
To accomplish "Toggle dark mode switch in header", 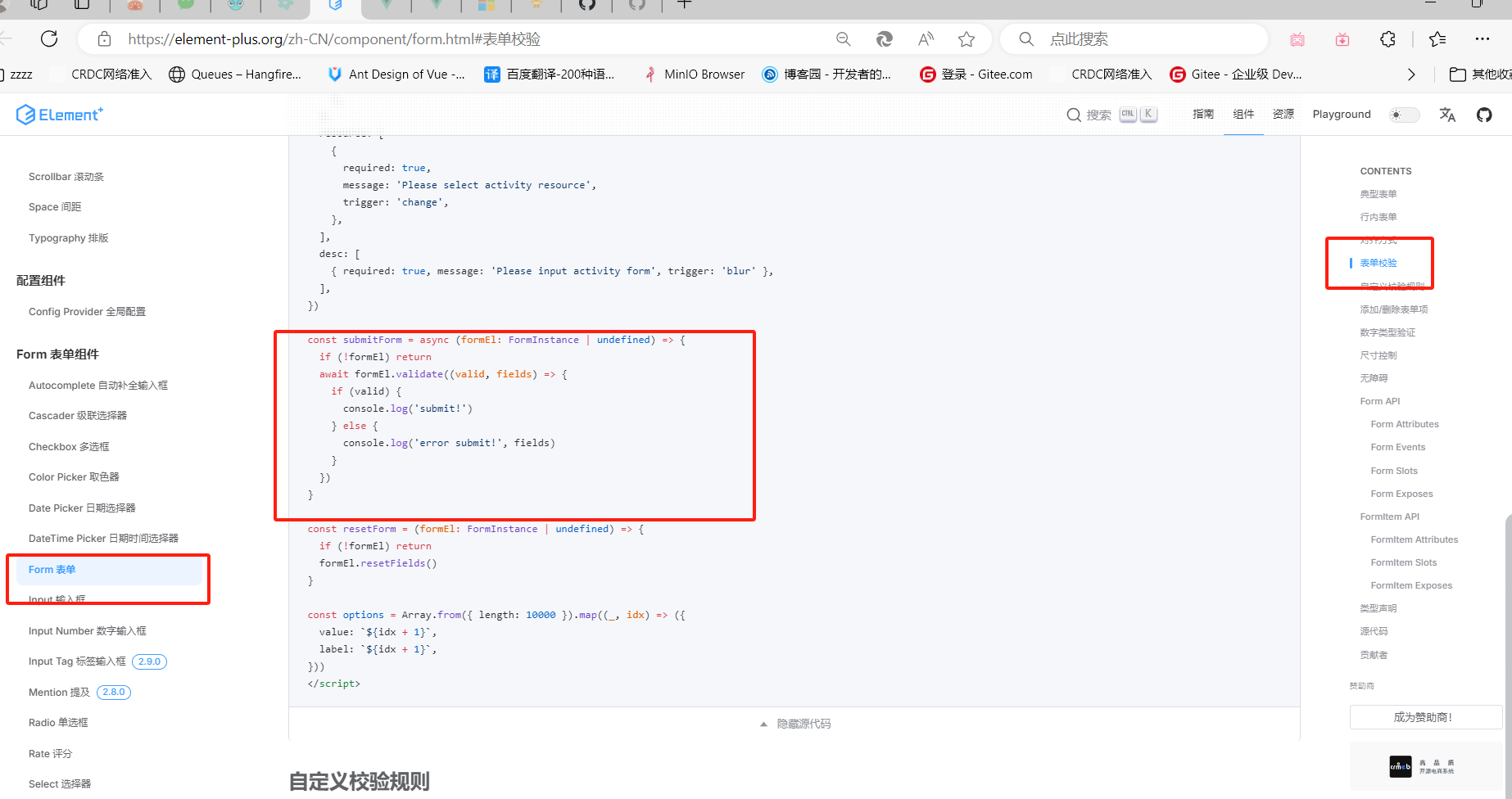I will pyautogui.click(x=1404, y=115).
